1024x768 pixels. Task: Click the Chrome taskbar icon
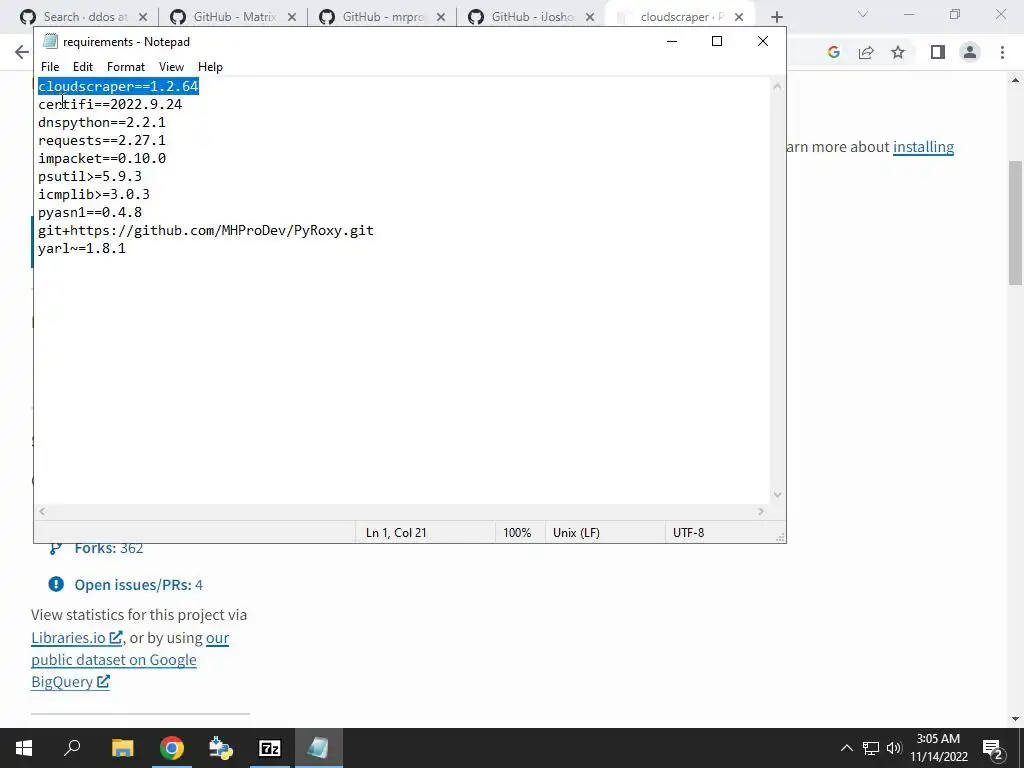[172, 748]
